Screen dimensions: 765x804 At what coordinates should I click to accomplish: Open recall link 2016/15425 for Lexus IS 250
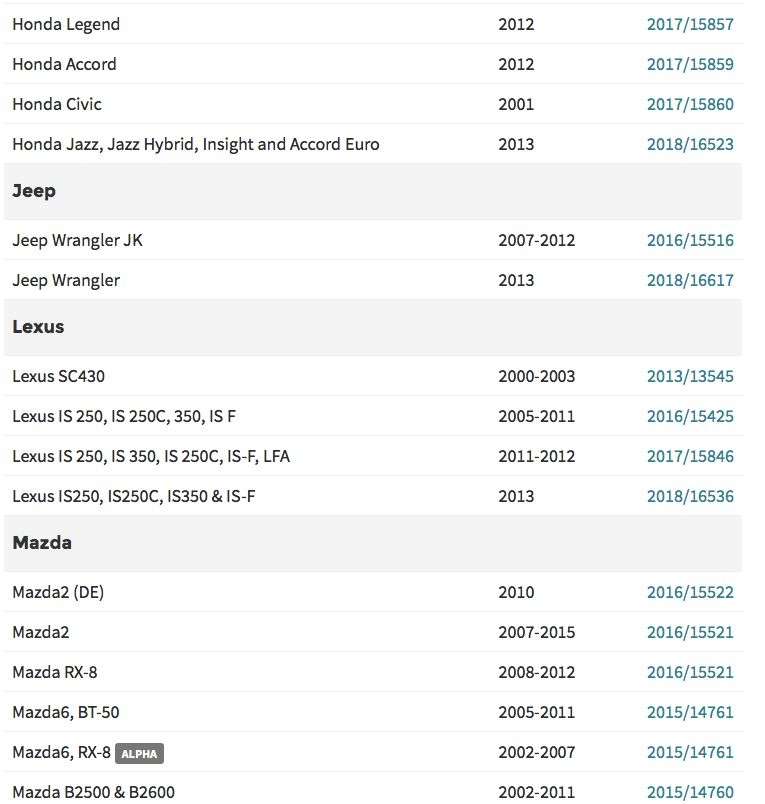pos(690,416)
